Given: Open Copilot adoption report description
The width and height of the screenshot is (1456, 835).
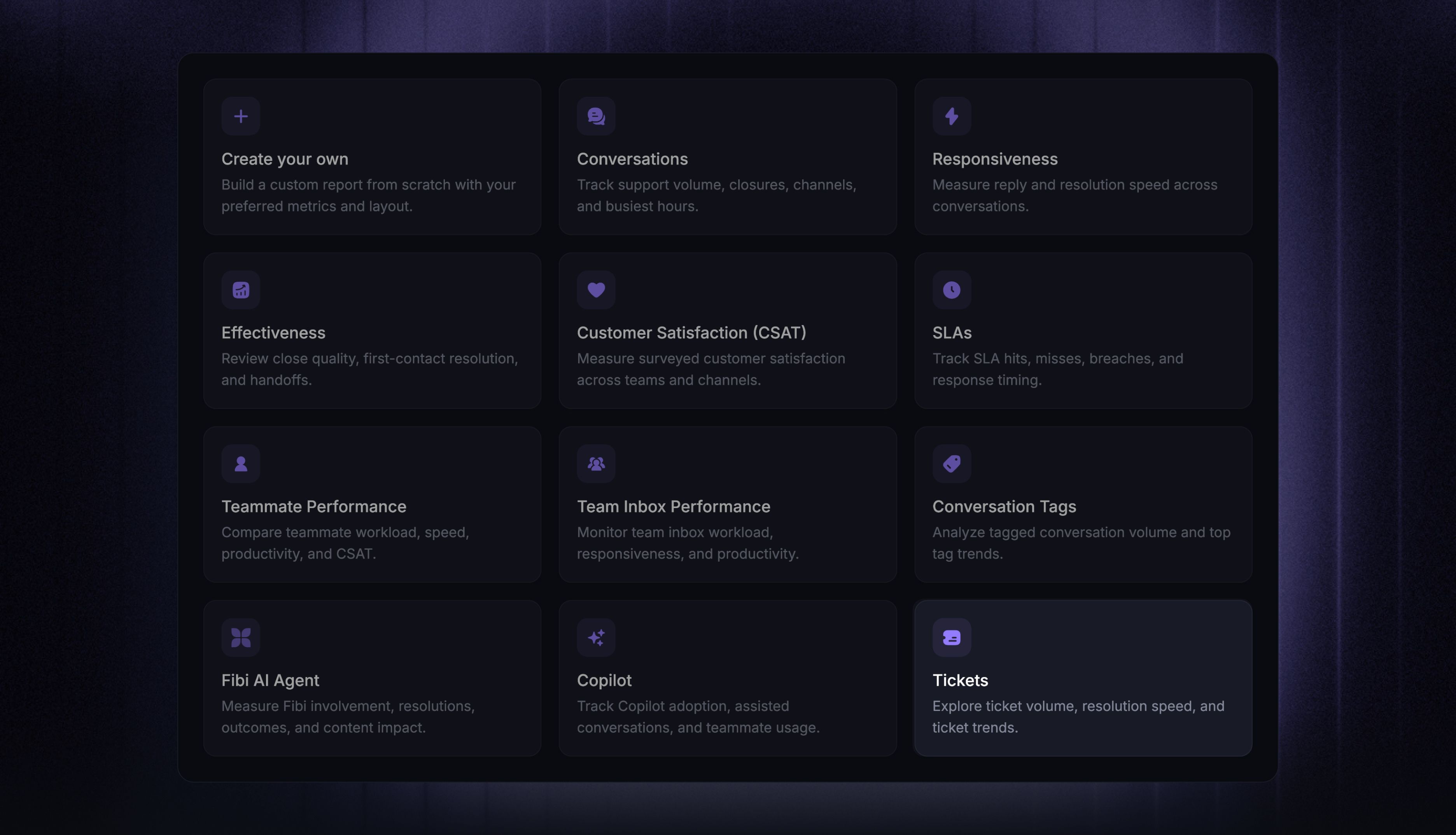Looking at the screenshot, I should 698,717.
